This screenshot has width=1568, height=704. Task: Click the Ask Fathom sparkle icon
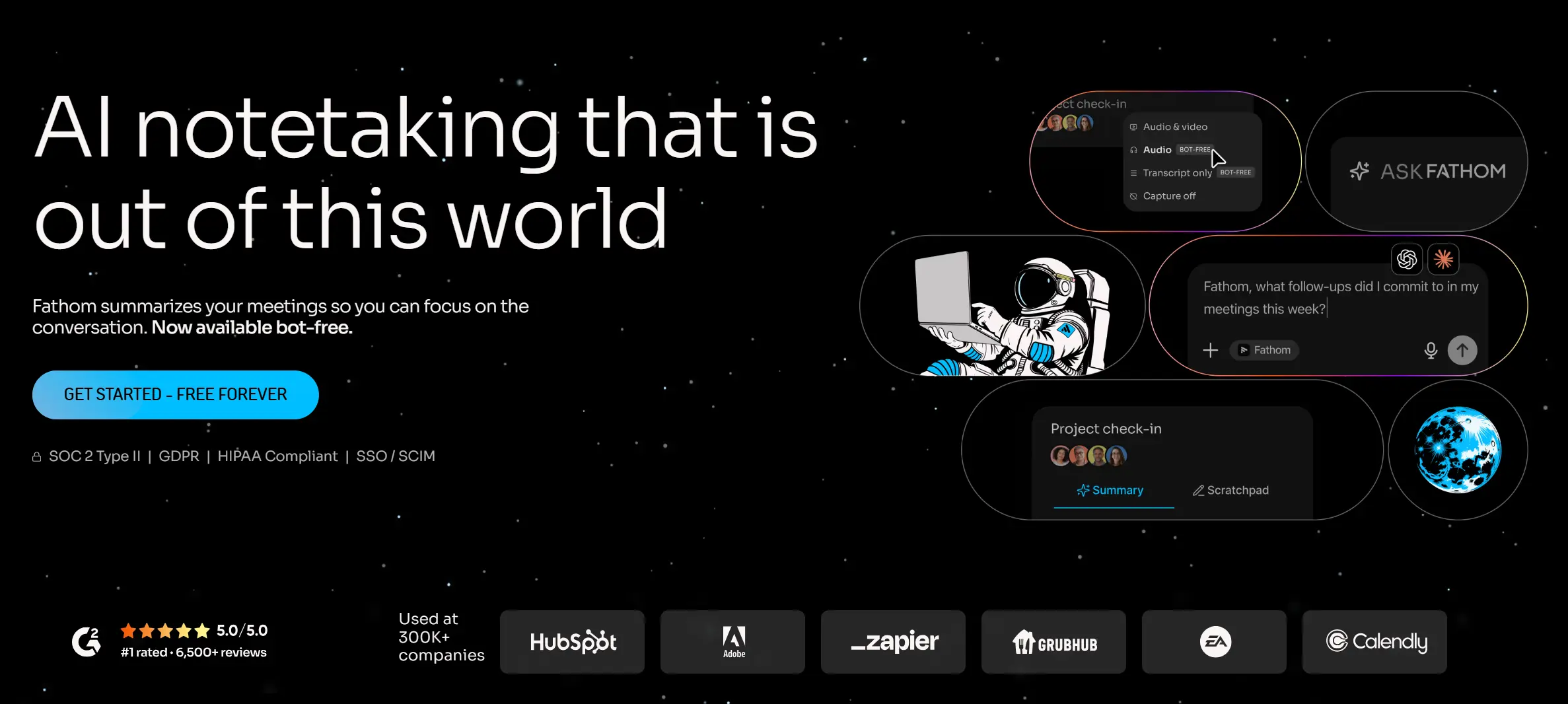coord(1359,171)
